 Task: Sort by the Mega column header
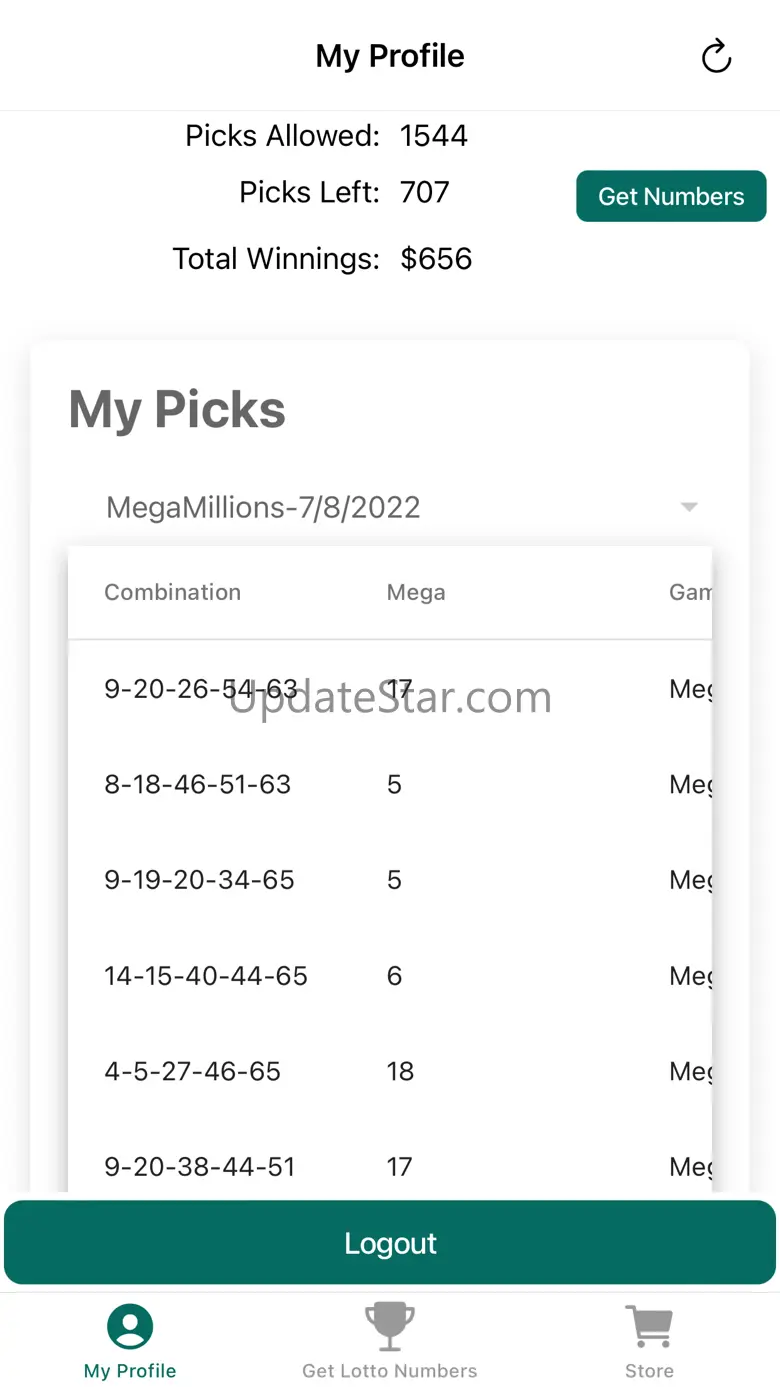tap(416, 592)
